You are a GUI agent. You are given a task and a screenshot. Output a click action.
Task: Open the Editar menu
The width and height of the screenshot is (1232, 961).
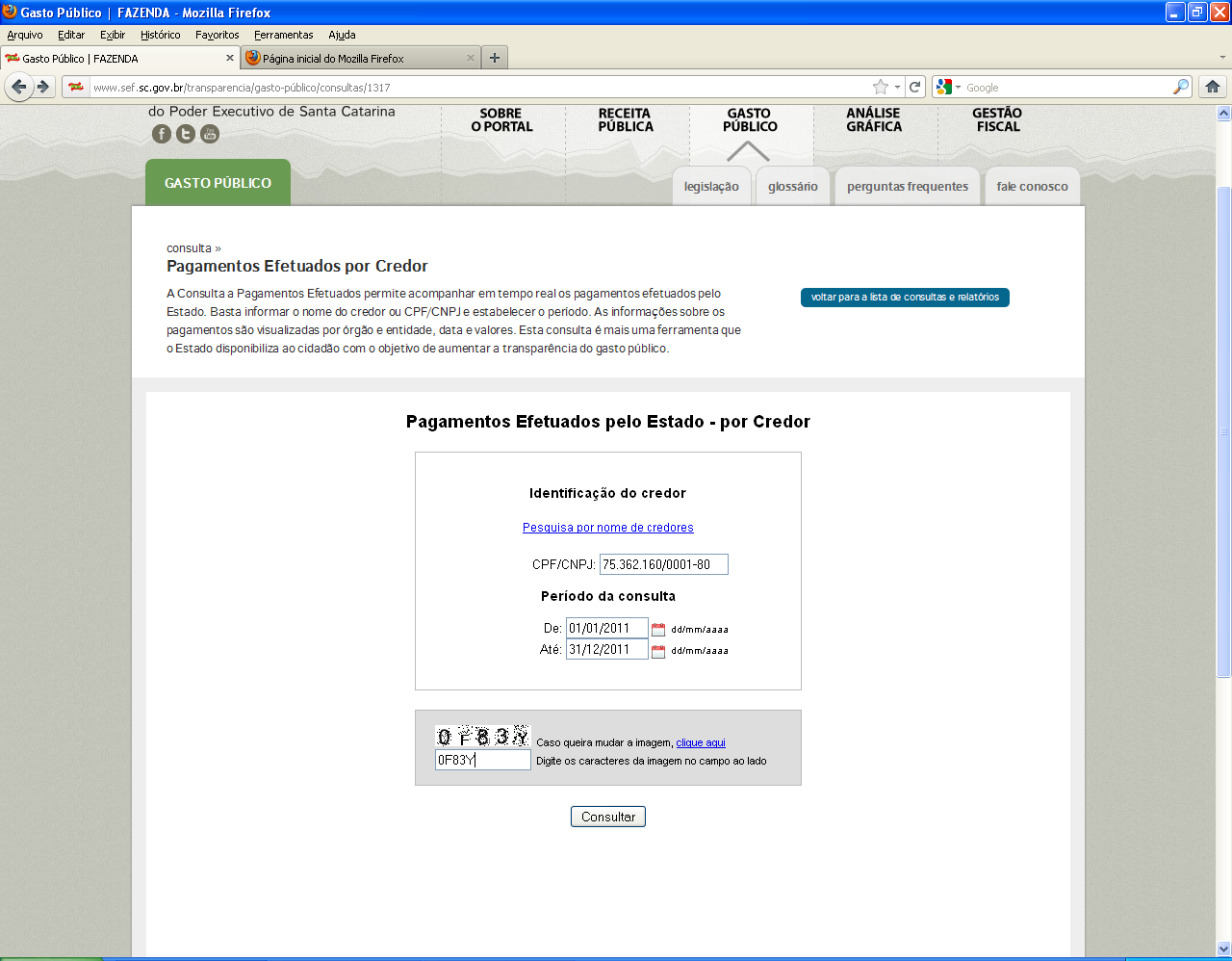click(71, 35)
